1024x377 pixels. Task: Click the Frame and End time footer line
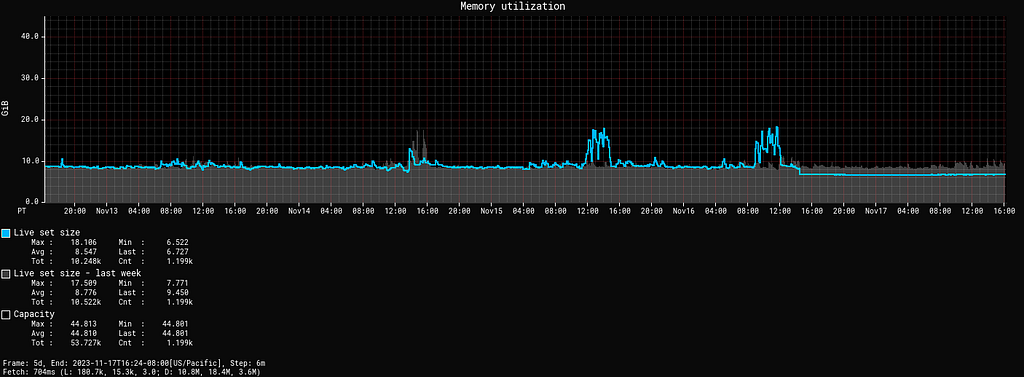coord(133,363)
